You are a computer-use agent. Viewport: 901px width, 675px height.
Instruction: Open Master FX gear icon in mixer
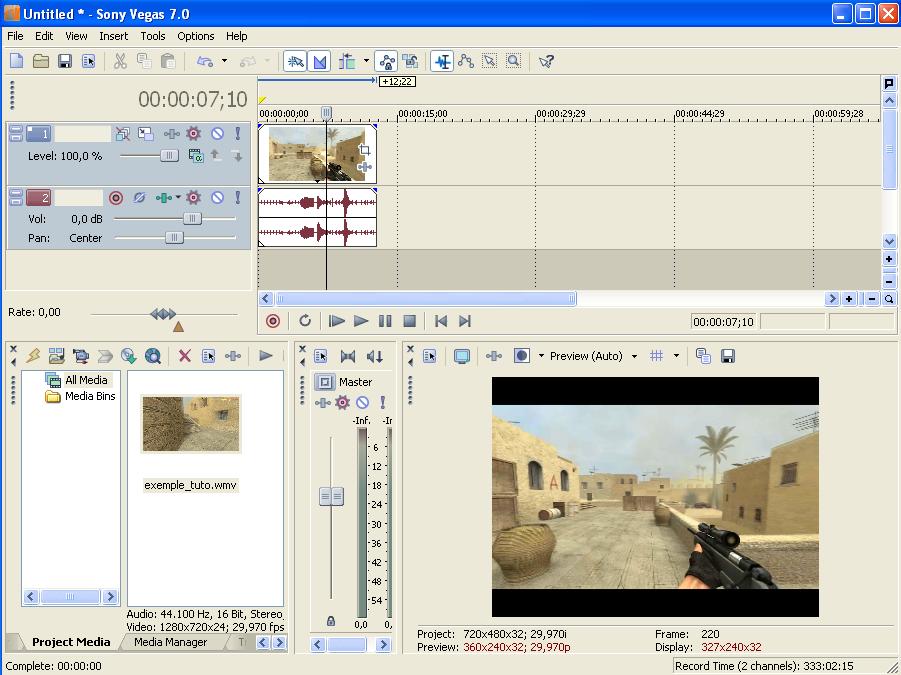click(342, 403)
